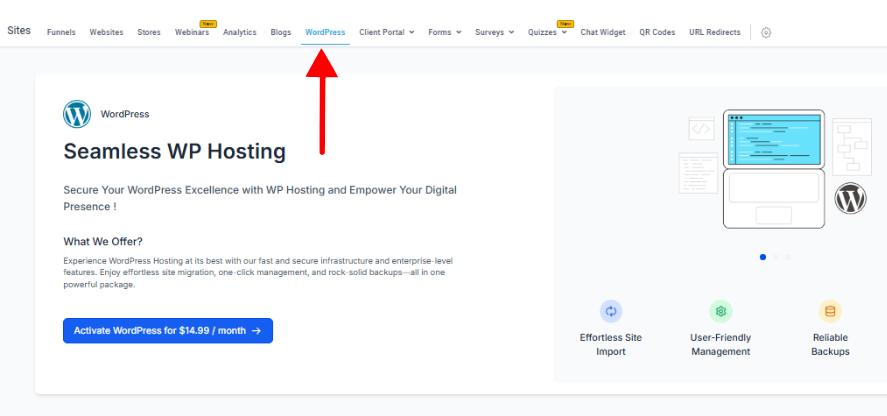
Task: Select the third carousel dot
Action: [789, 257]
